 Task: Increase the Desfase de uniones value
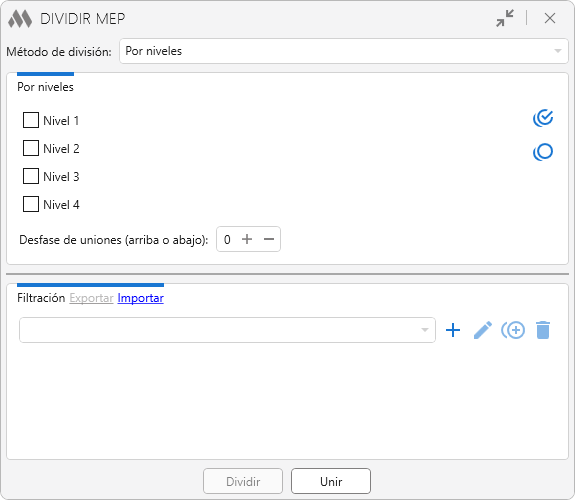click(247, 239)
